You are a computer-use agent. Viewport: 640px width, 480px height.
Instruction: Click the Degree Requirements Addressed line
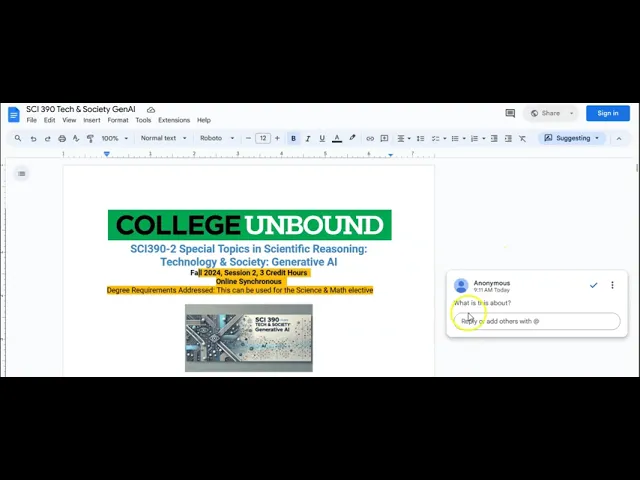pyautogui.click(x=240, y=290)
